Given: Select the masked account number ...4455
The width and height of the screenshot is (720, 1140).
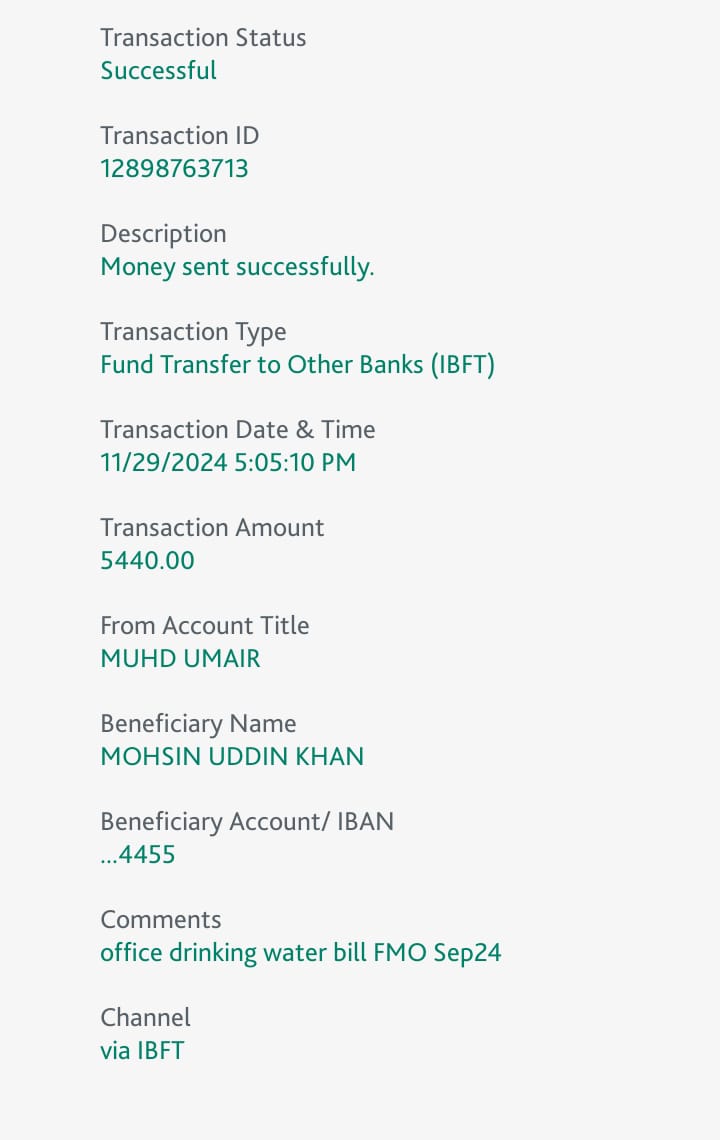Looking at the screenshot, I should click(x=138, y=855).
